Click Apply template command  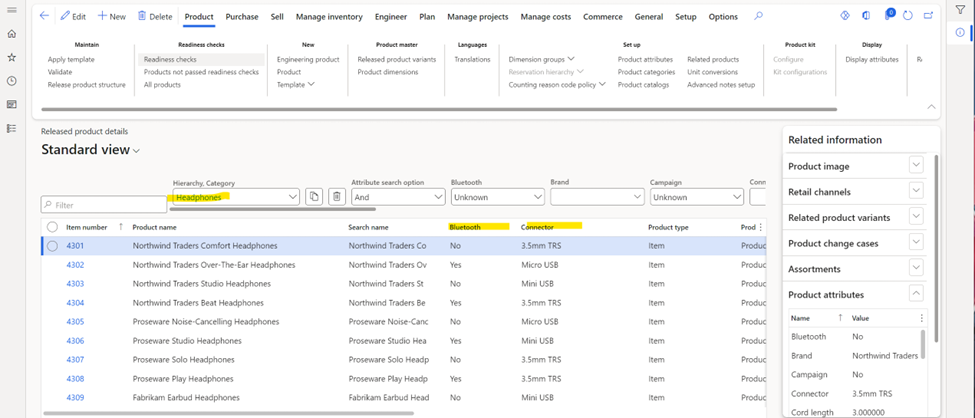72,60
